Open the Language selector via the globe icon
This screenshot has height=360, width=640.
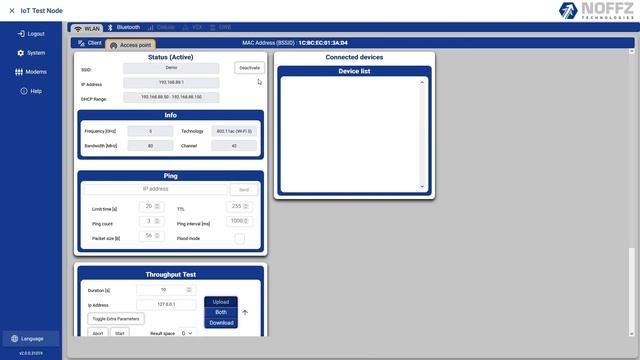click(x=15, y=339)
